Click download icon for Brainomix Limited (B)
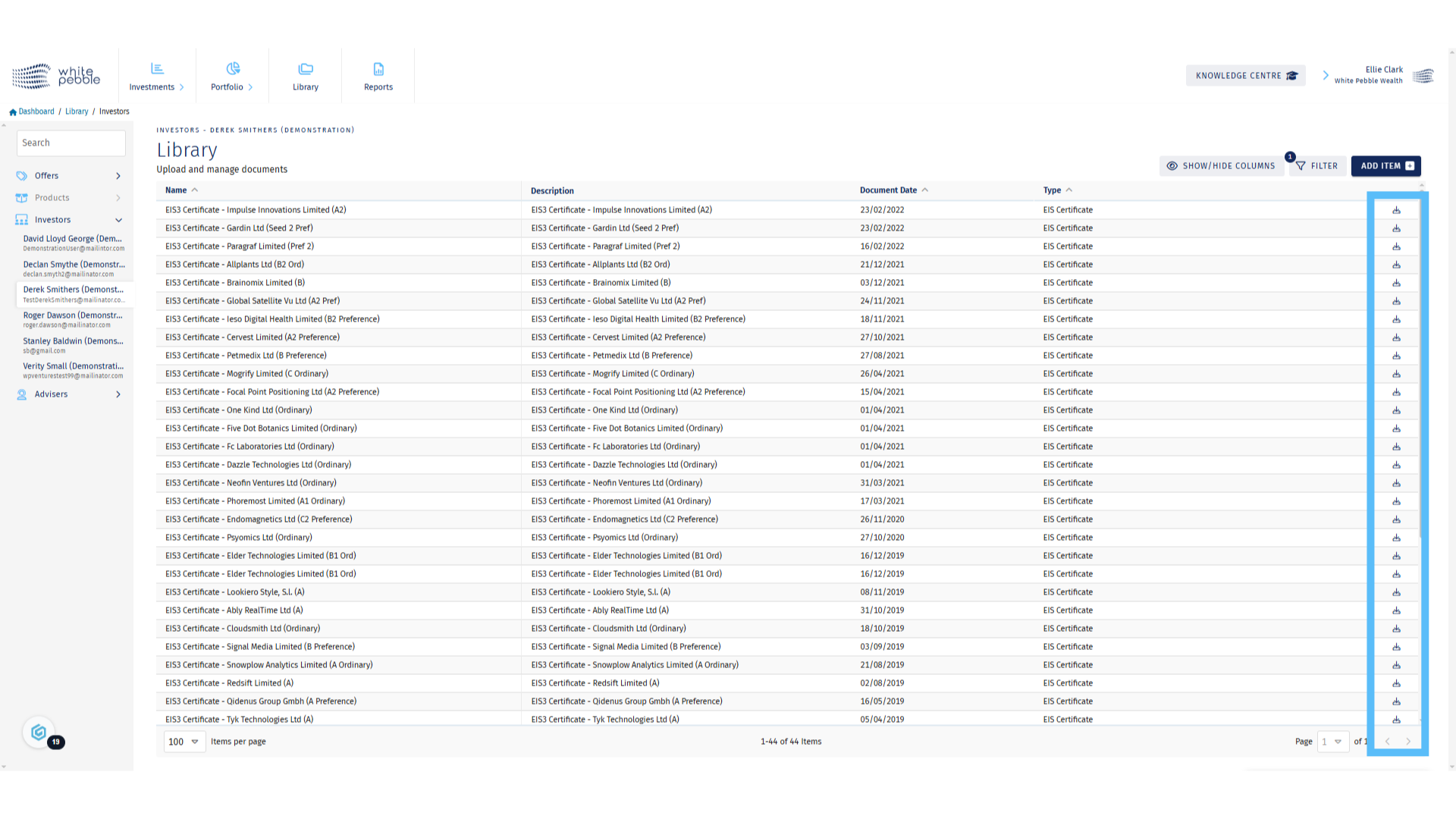Viewport: 1456px width, 819px height. [x=1396, y=283]
